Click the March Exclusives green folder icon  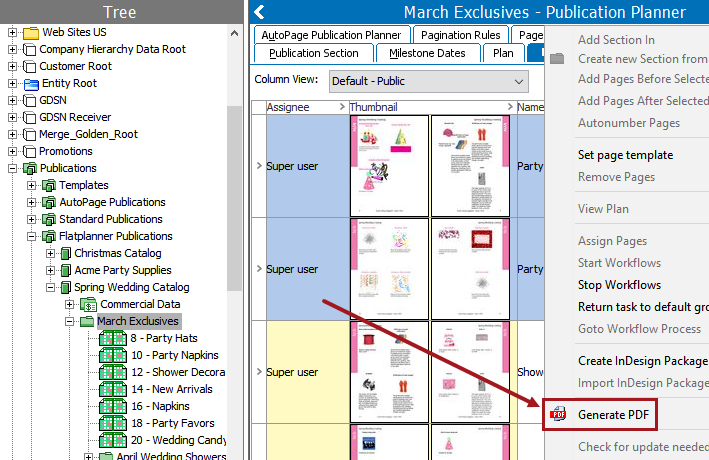(x=86, y=322)
